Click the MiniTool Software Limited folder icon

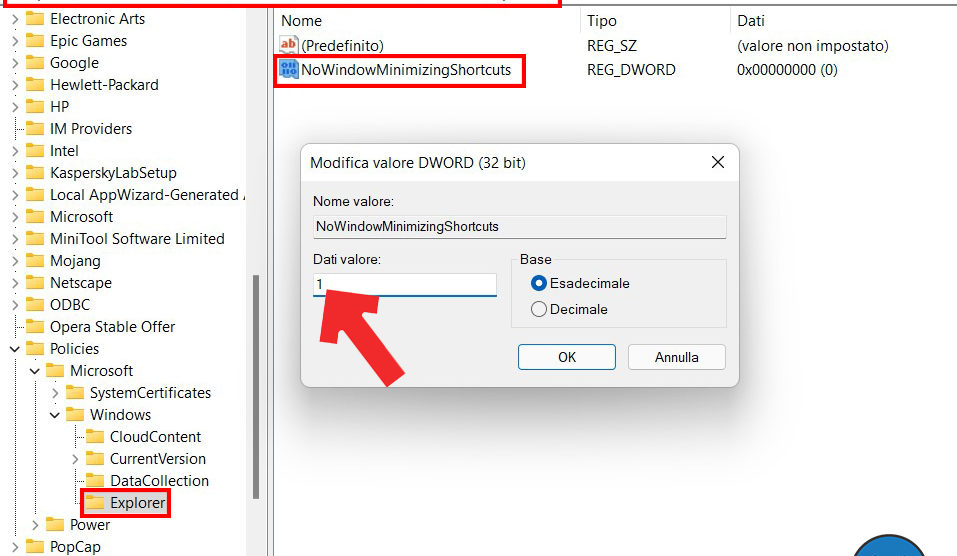(35, 239)
